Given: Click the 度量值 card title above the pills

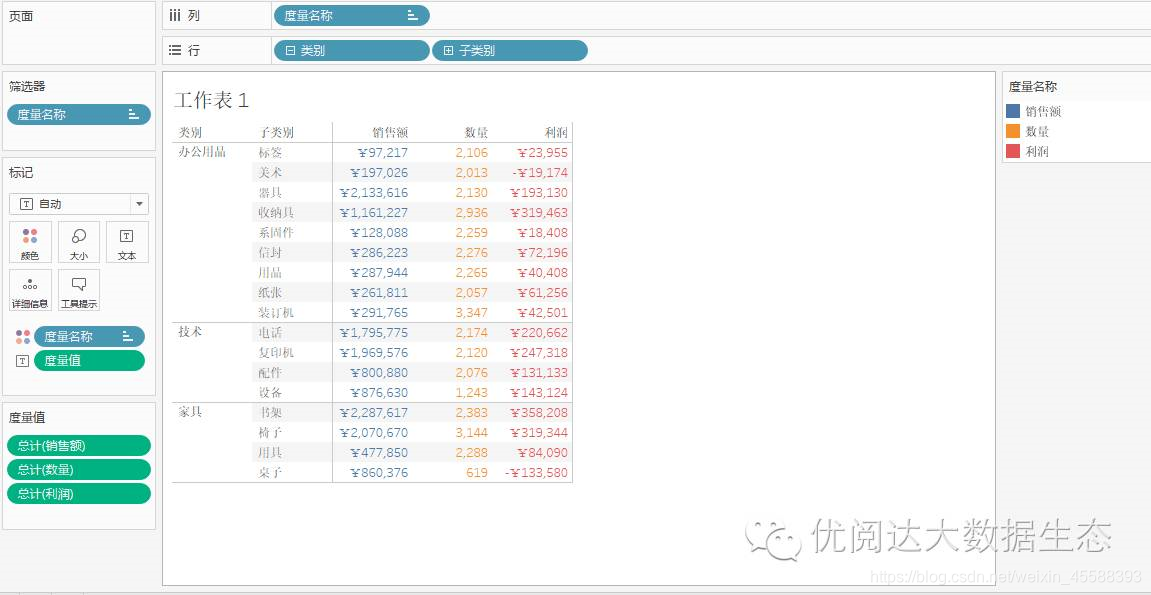Looking at the screenshot, I should point(27,417).
